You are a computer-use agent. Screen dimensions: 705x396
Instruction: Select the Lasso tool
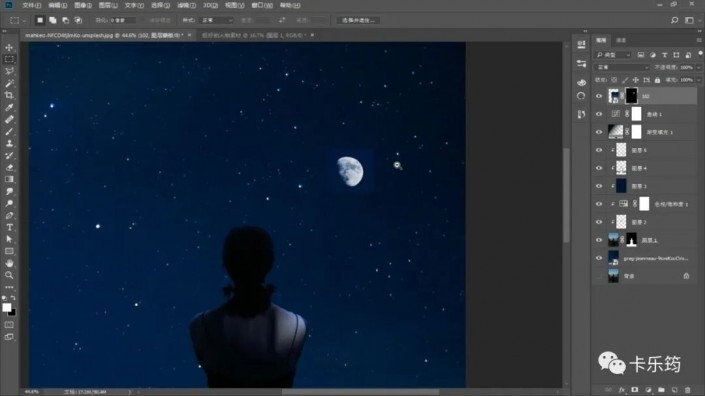click(9, 71)
